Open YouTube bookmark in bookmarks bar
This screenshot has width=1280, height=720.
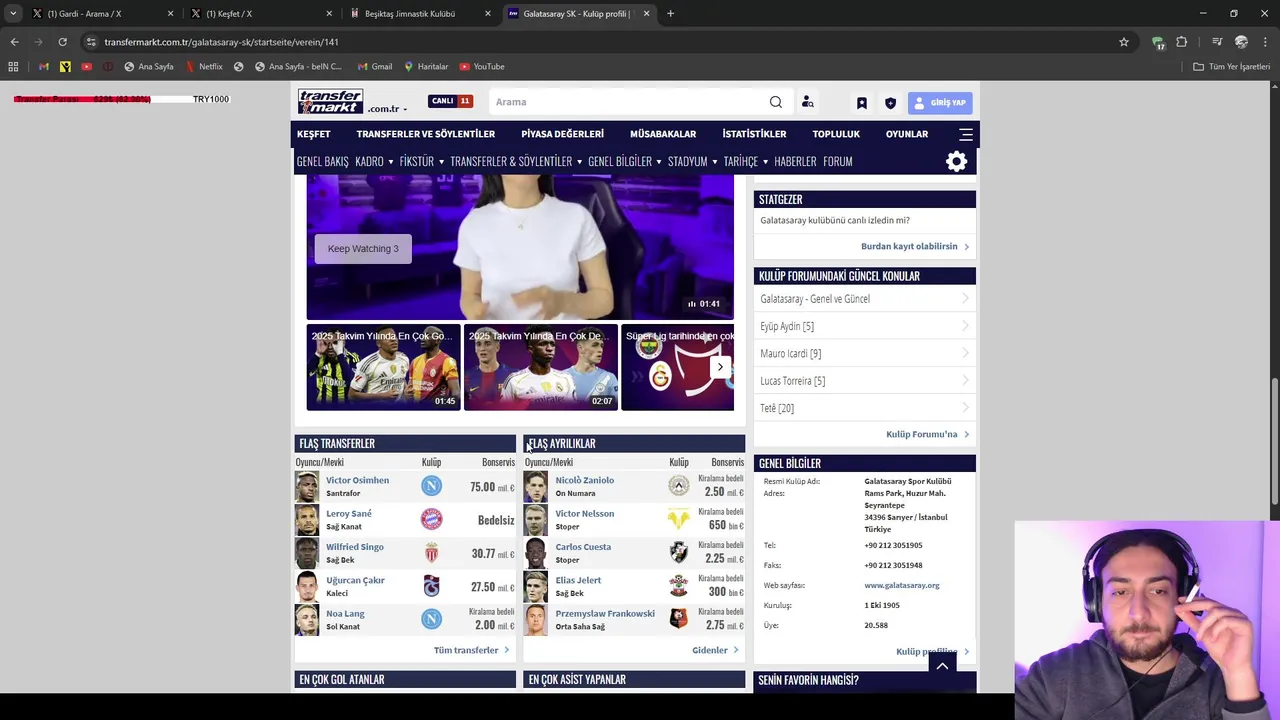point(482,67)
